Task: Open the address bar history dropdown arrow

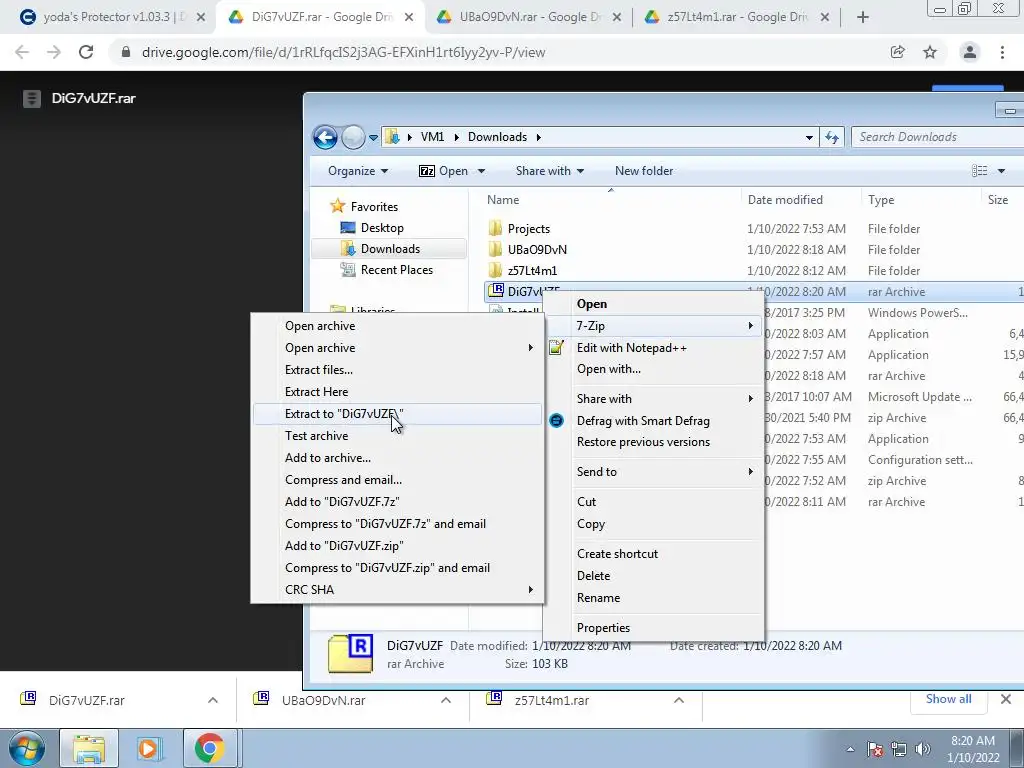Action: [x=809, y=137]
